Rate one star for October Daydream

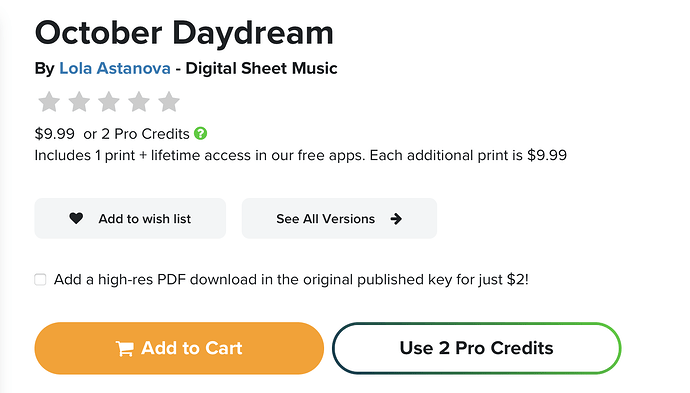tap(49, 102)
